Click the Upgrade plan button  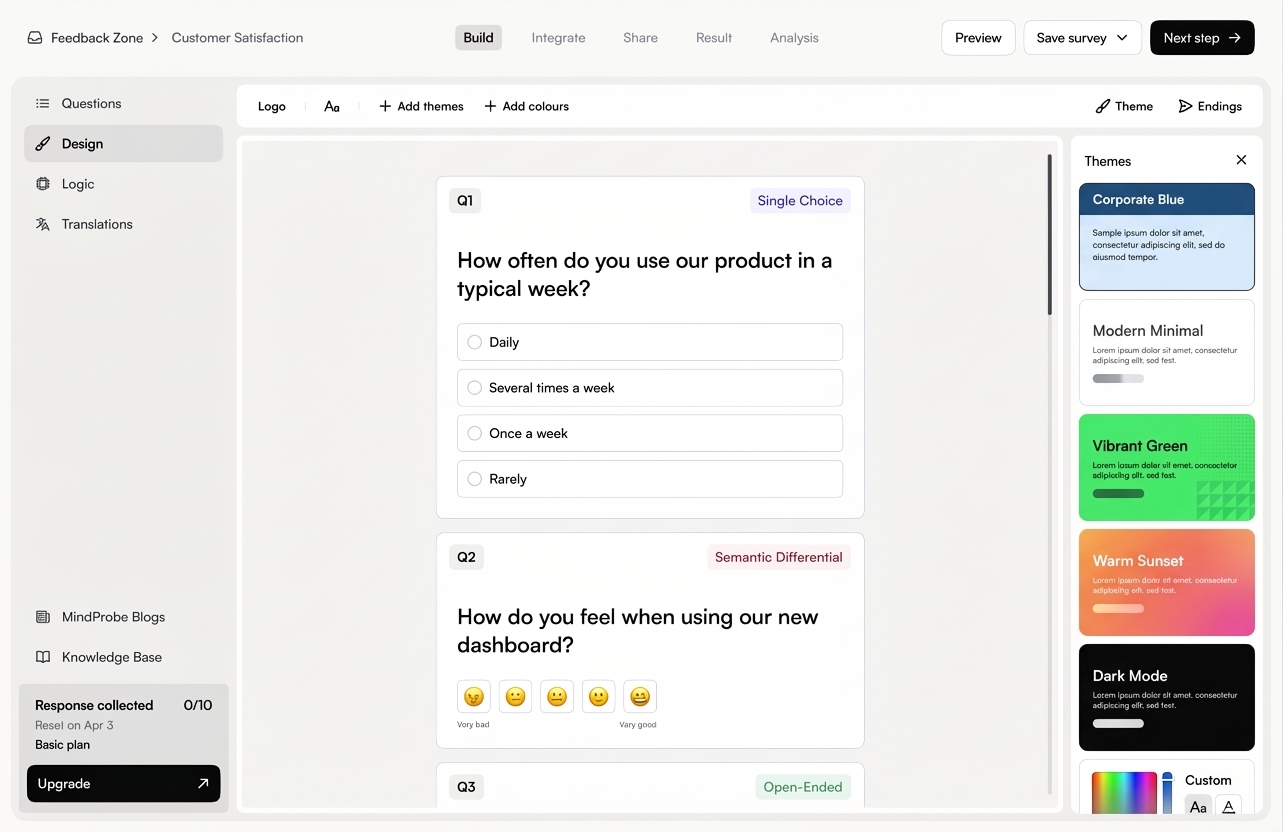[124, 784]
